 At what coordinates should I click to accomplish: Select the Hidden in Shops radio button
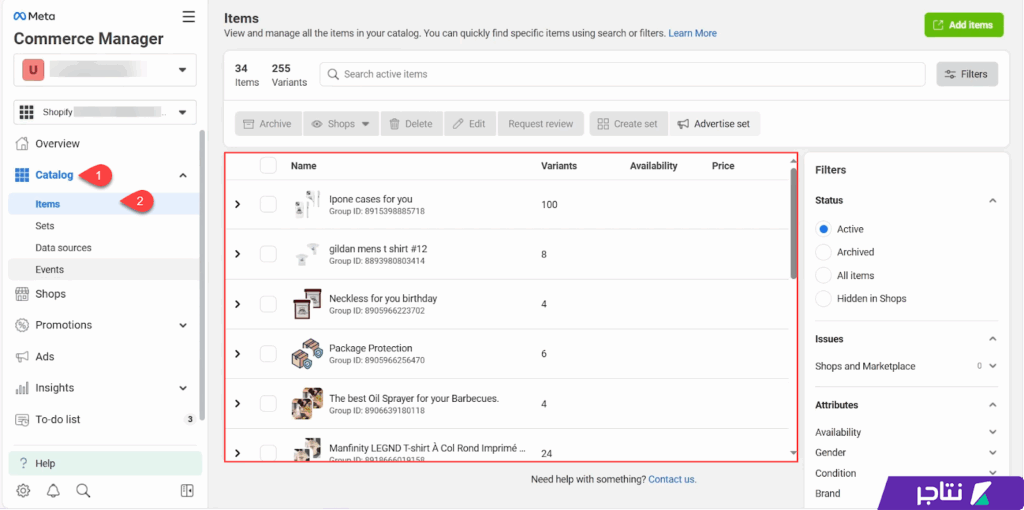[x=823, y=298]
